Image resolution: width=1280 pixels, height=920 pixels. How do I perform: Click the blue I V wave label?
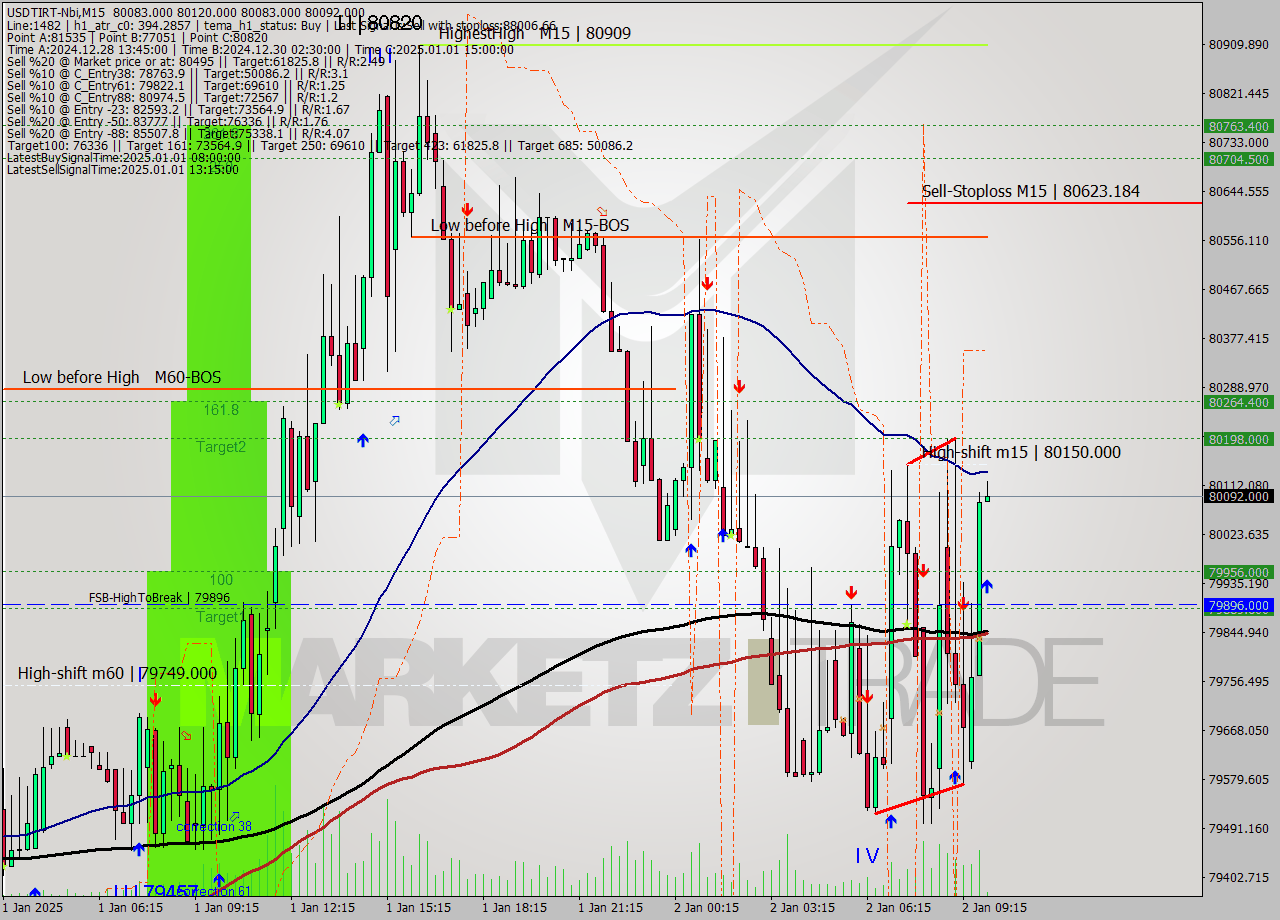pyautogui.click(x=867, y=856)
